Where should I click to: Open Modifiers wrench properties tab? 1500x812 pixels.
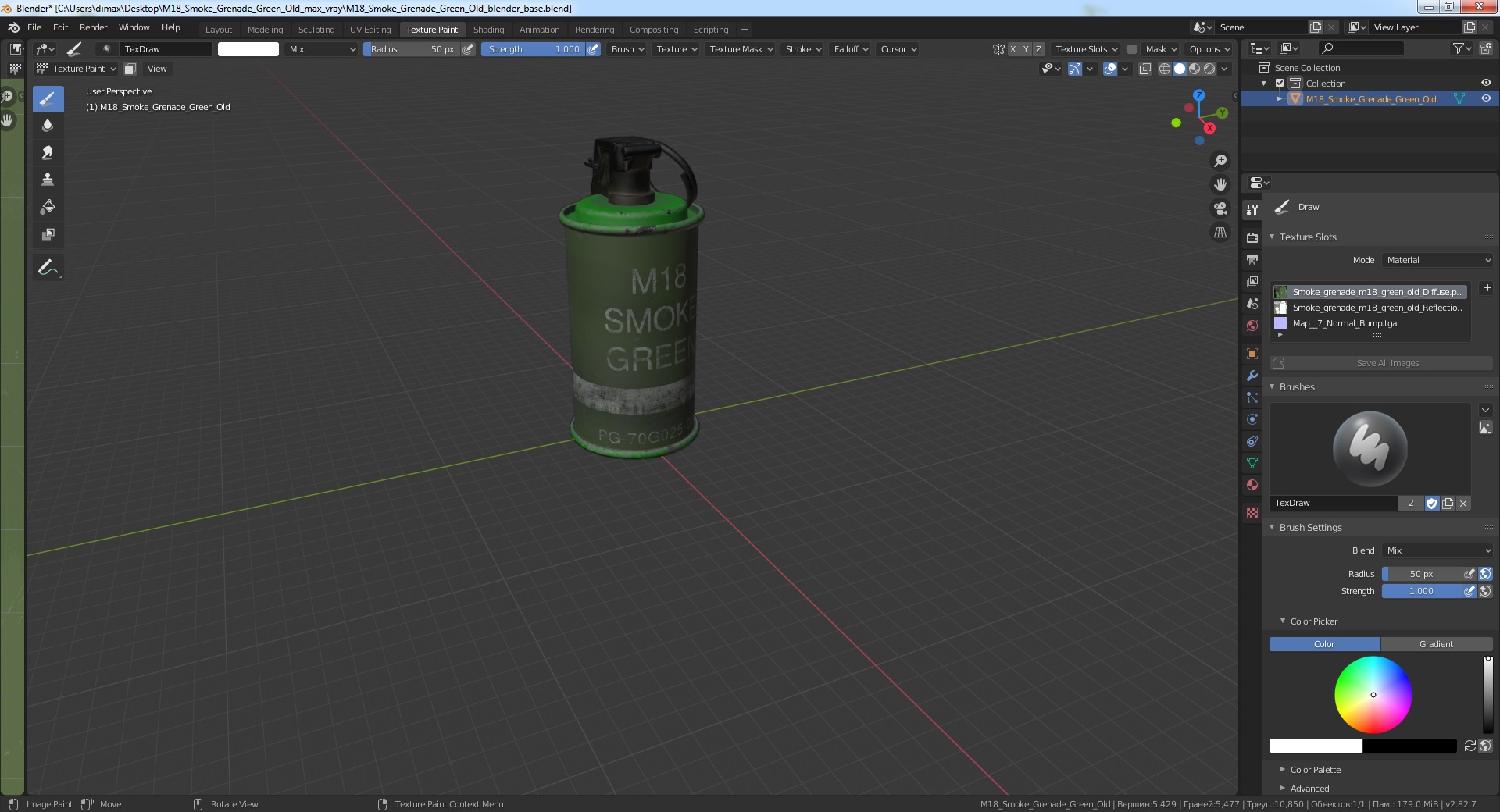(1252, 375)
